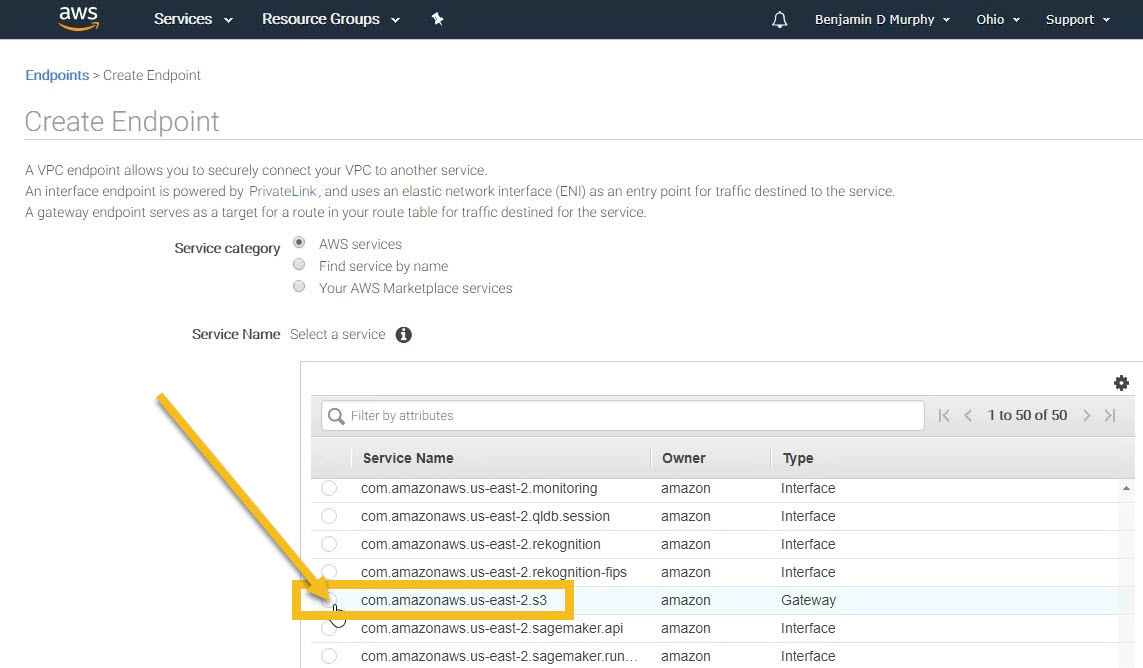Select Find service by name option
Image resolution: width=1143 pixels, height=668 pixels.
tap(299, 264)
